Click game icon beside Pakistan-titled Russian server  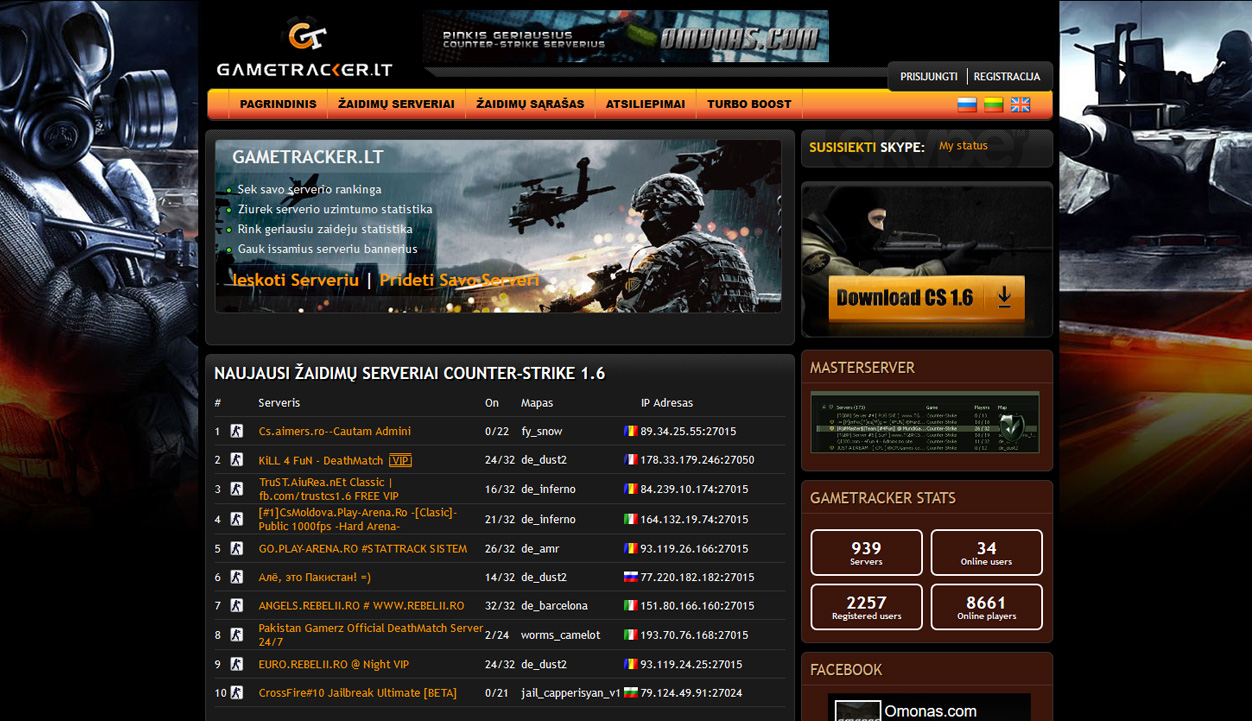(x=237, y=577)
